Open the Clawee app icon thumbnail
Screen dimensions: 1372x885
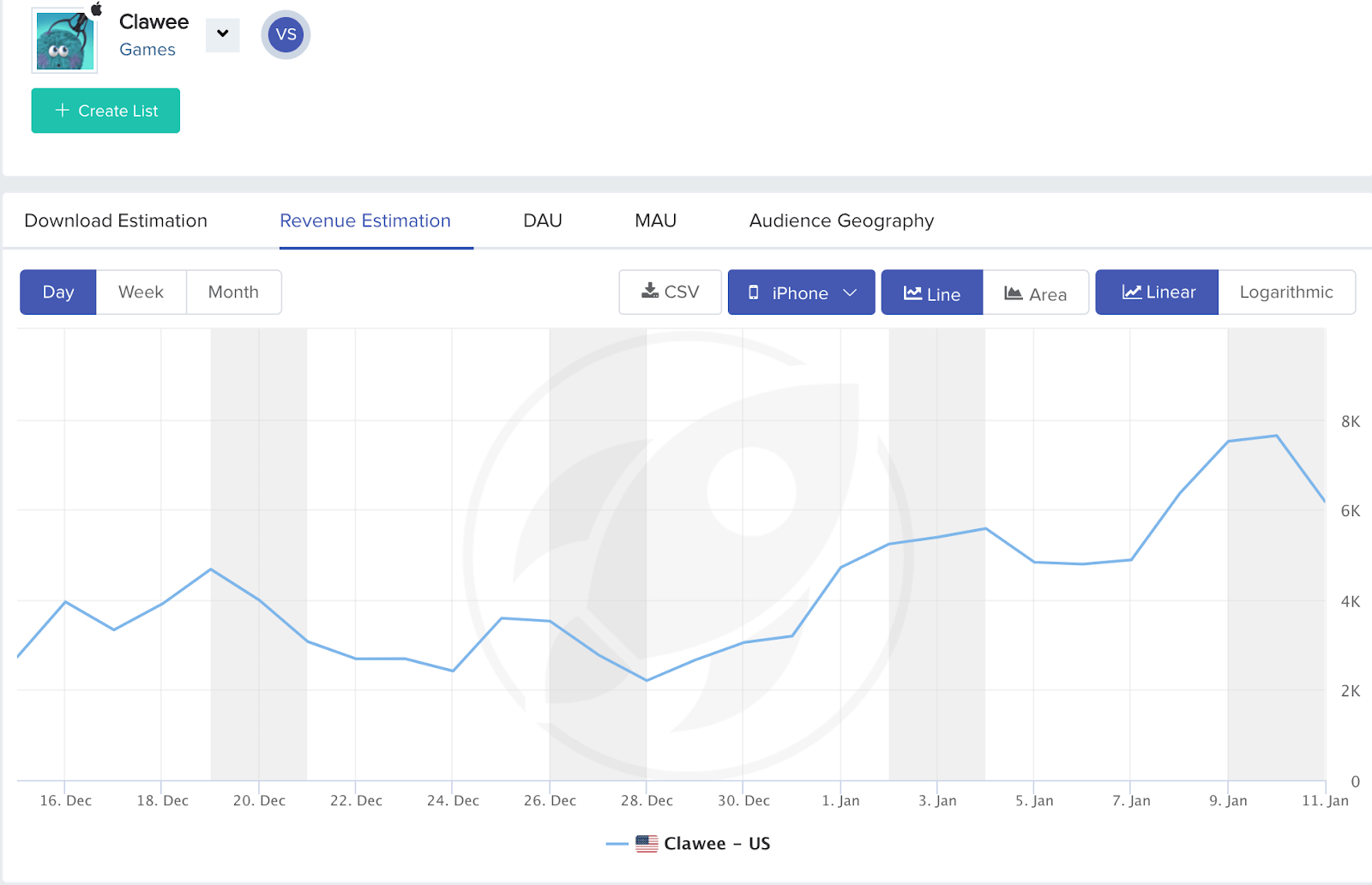(64, 40)
